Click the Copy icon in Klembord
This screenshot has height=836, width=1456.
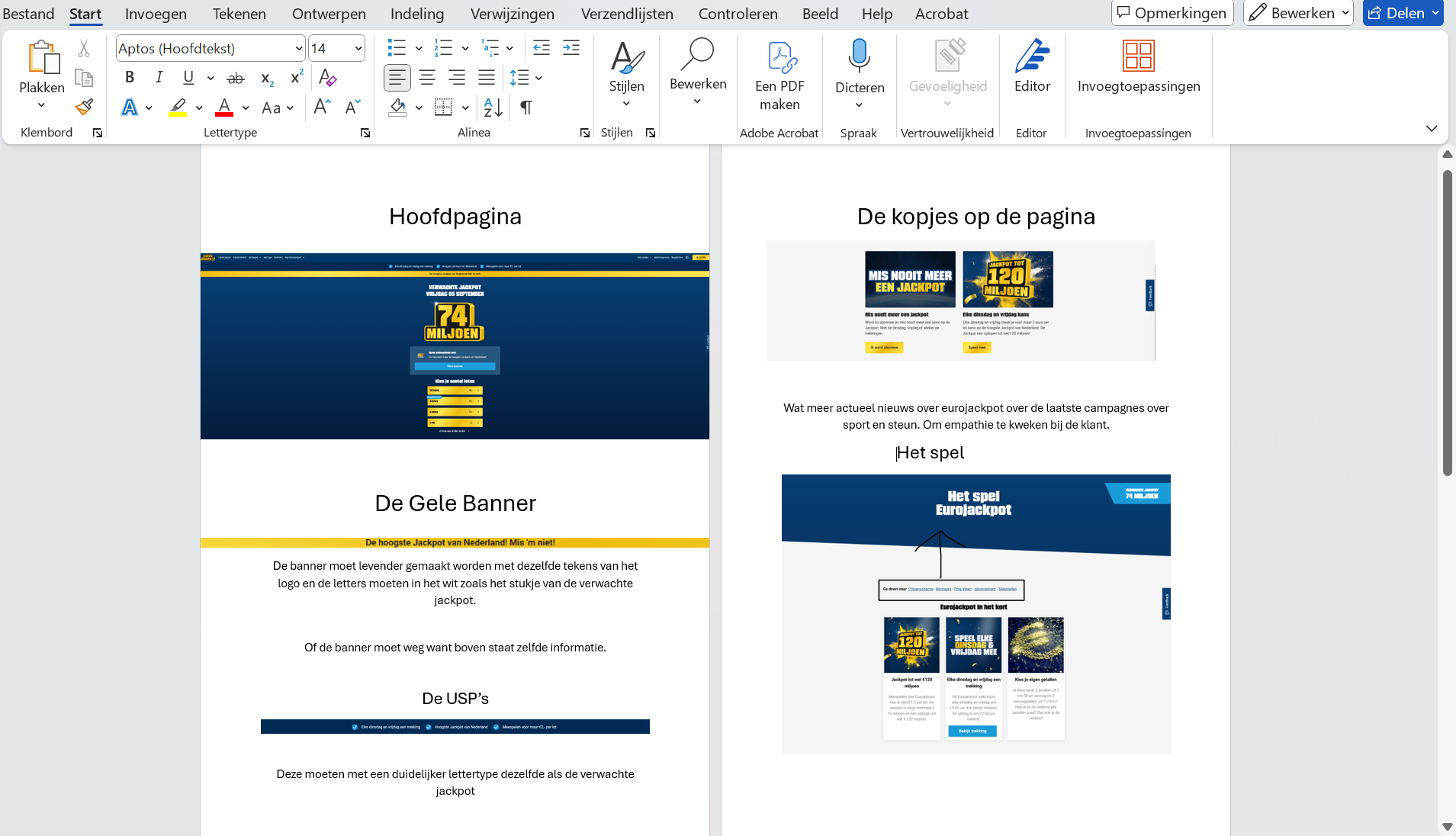coord(84,78)
